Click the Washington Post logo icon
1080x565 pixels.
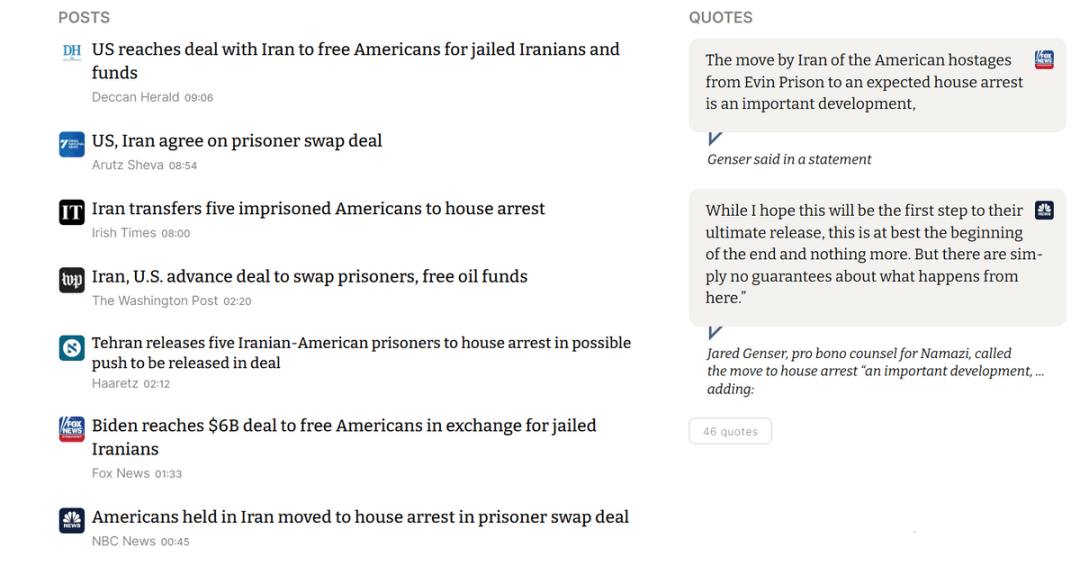pyautogui.click(x=71, y=280)
